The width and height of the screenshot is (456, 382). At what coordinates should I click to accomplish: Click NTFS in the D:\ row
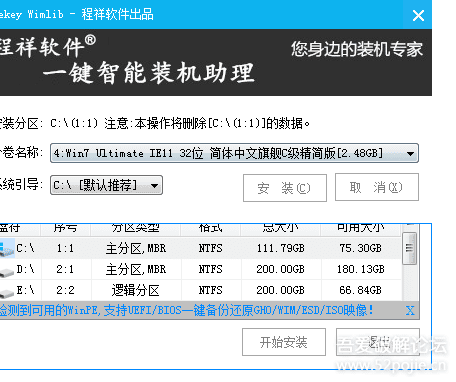210,269
